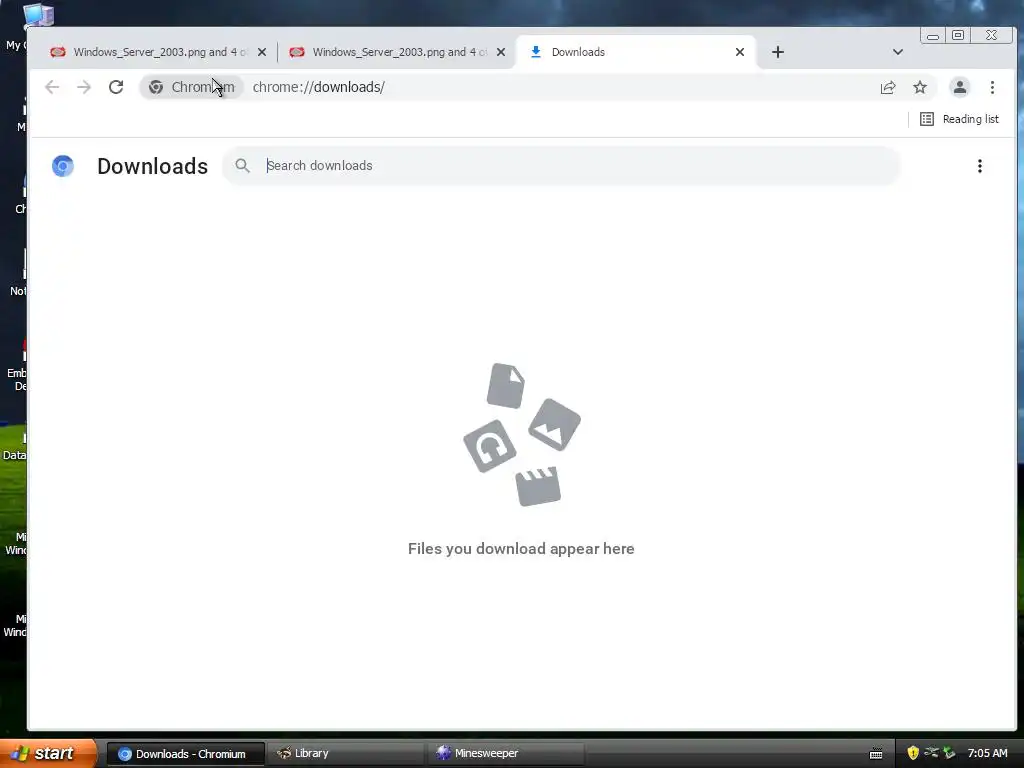Screen dimensions: 1024x768
Task: Open the Reading list panel
Action: coord(959,119)
